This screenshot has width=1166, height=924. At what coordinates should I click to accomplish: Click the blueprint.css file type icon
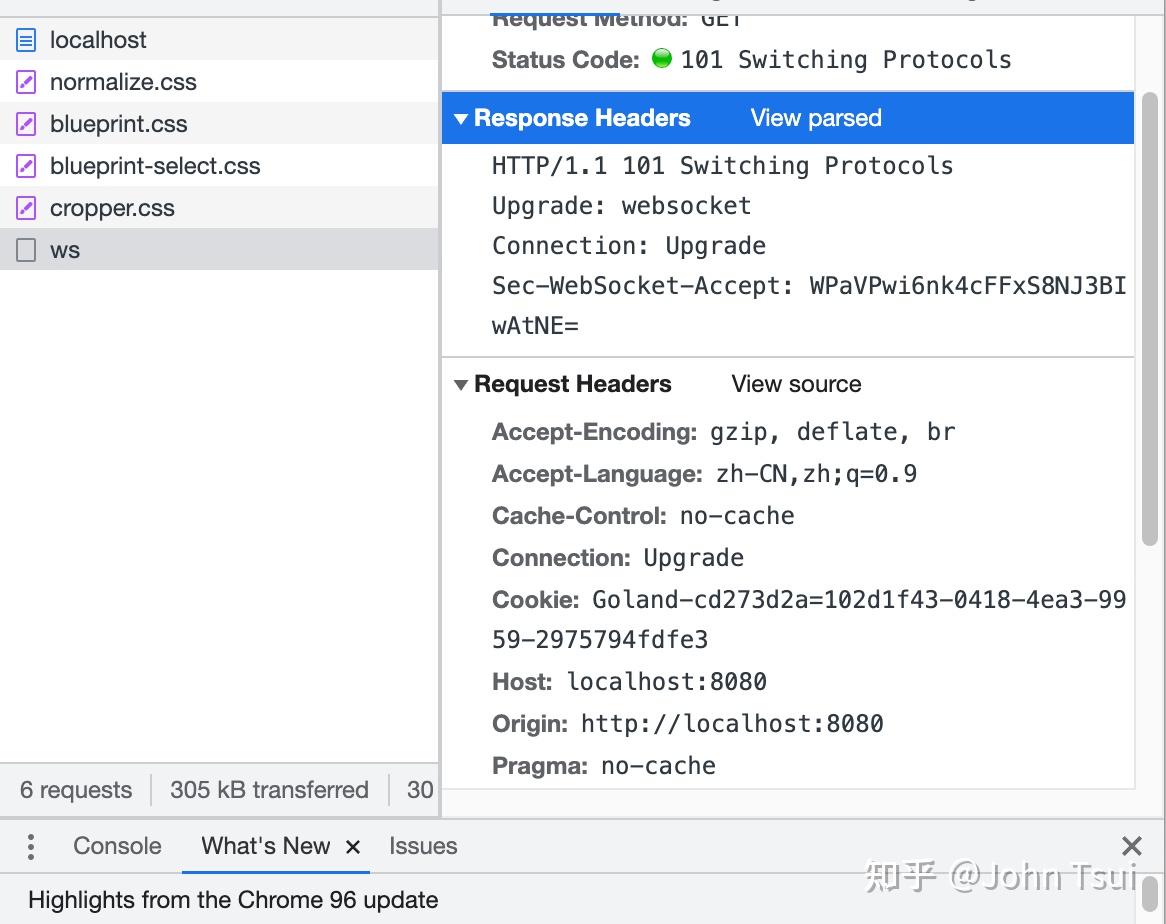point(24,124)
